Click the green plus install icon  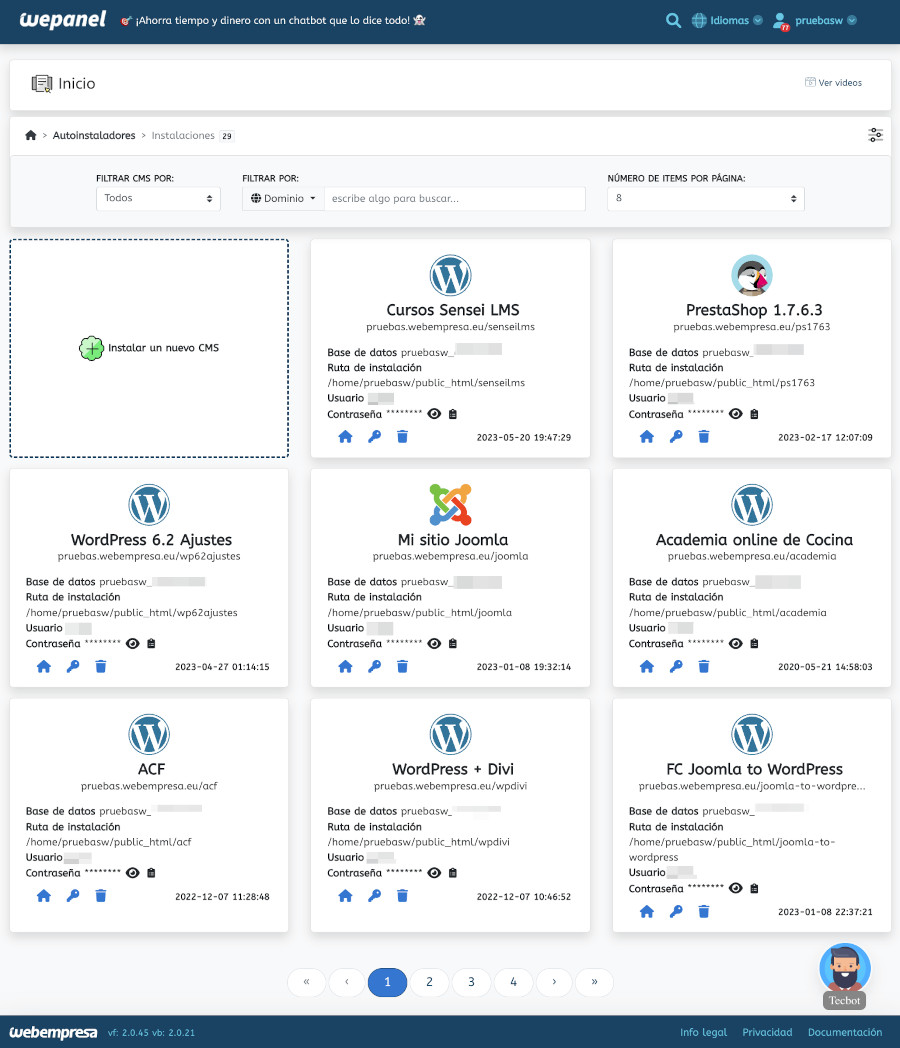pyautogui.click(x=92, y=348)
